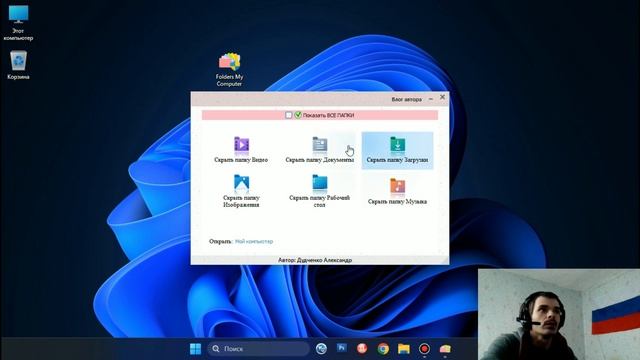Click the round blue globe taskbar icon
Image resolution: width=640 pixels, height=360 pixels.
pyautogui.click(x=321, y=349)
